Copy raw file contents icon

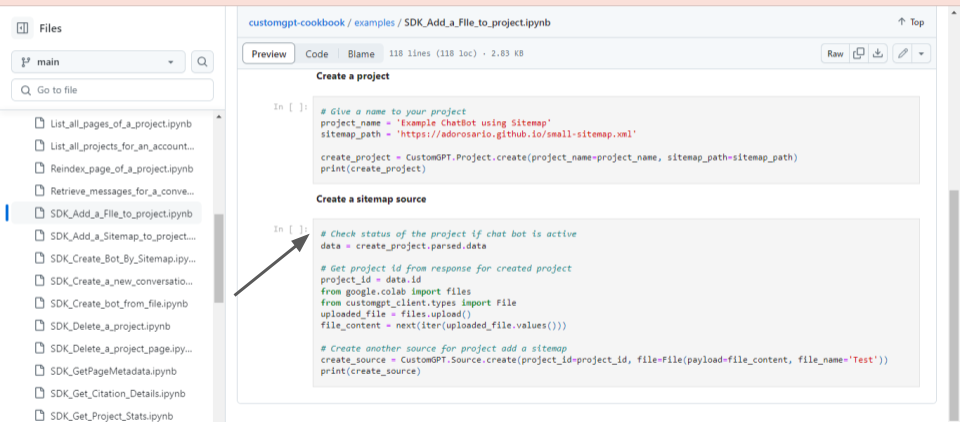click(x=858, y=54)
